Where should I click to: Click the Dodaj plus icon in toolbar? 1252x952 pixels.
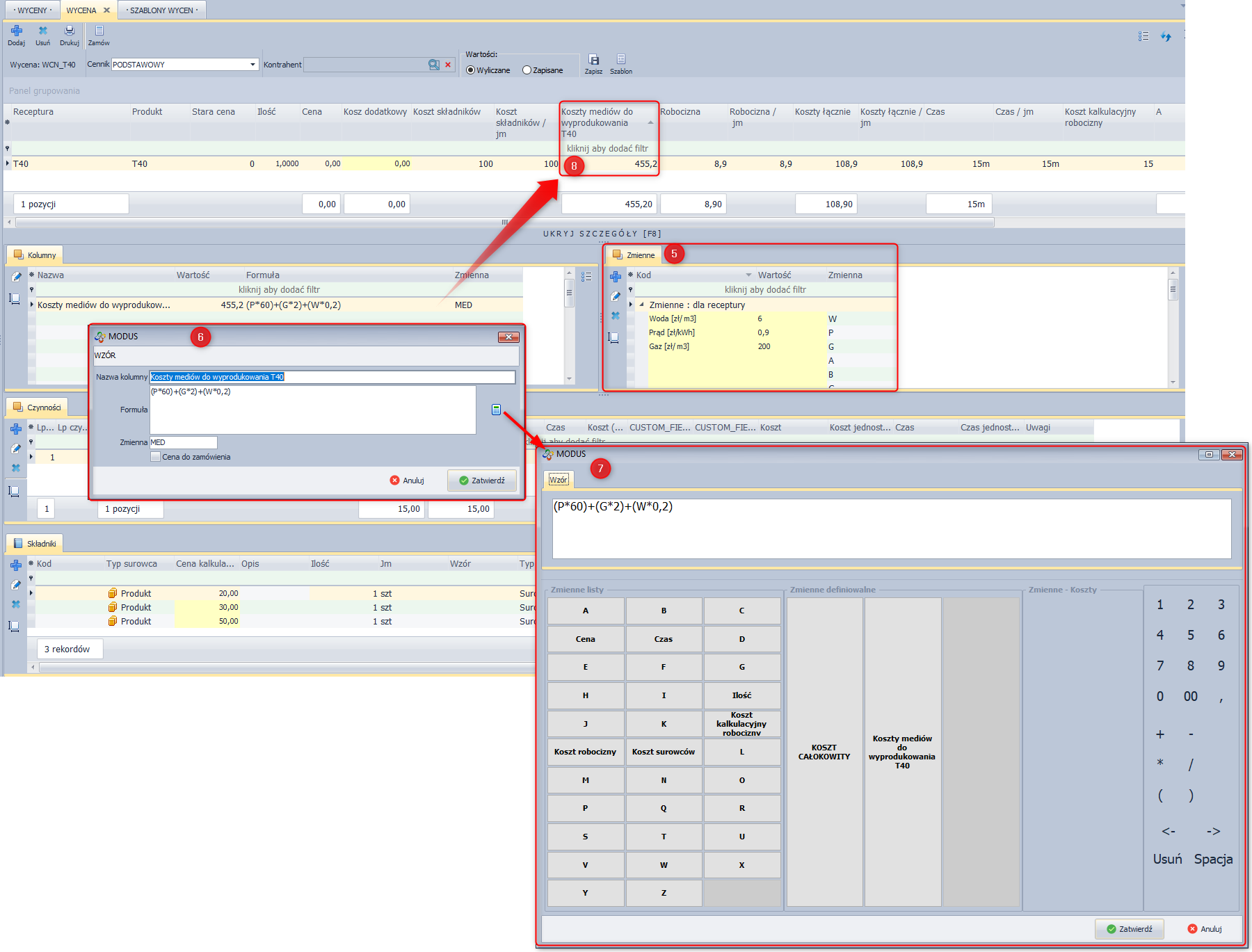pyautogui.click(x=17, y=31)
